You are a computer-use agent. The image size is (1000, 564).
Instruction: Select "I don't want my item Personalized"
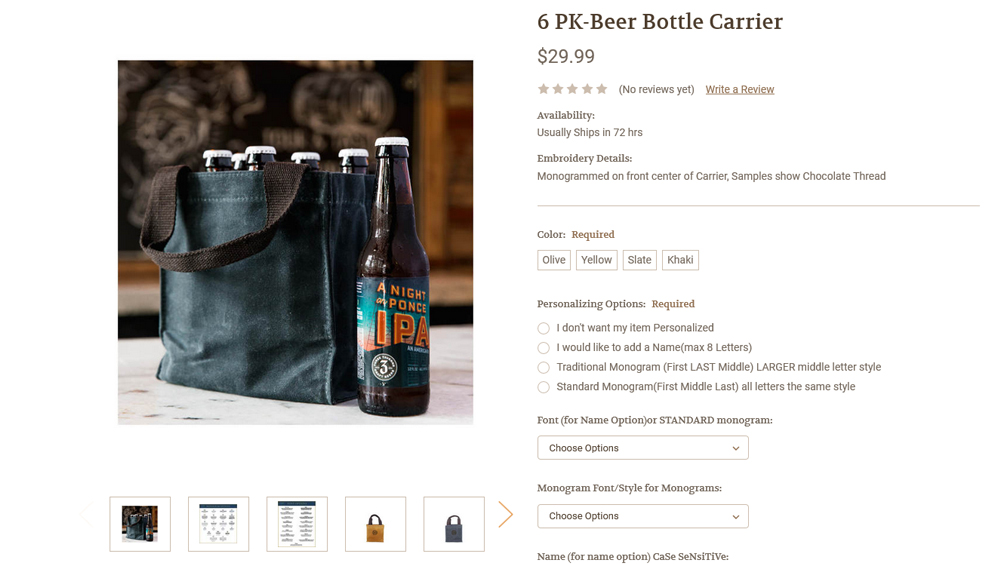coord(543,328)
